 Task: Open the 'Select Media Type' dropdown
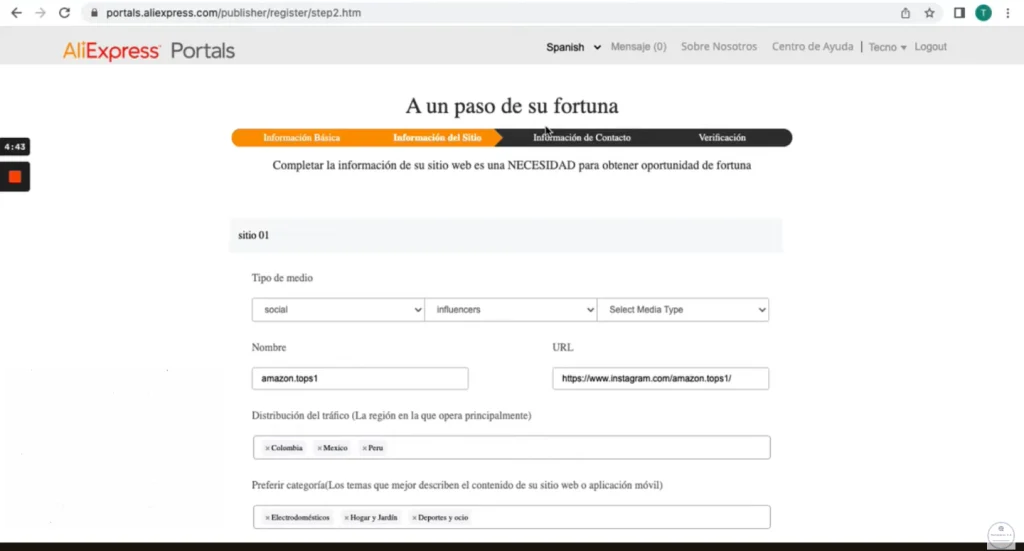click(x=683, y=309)
